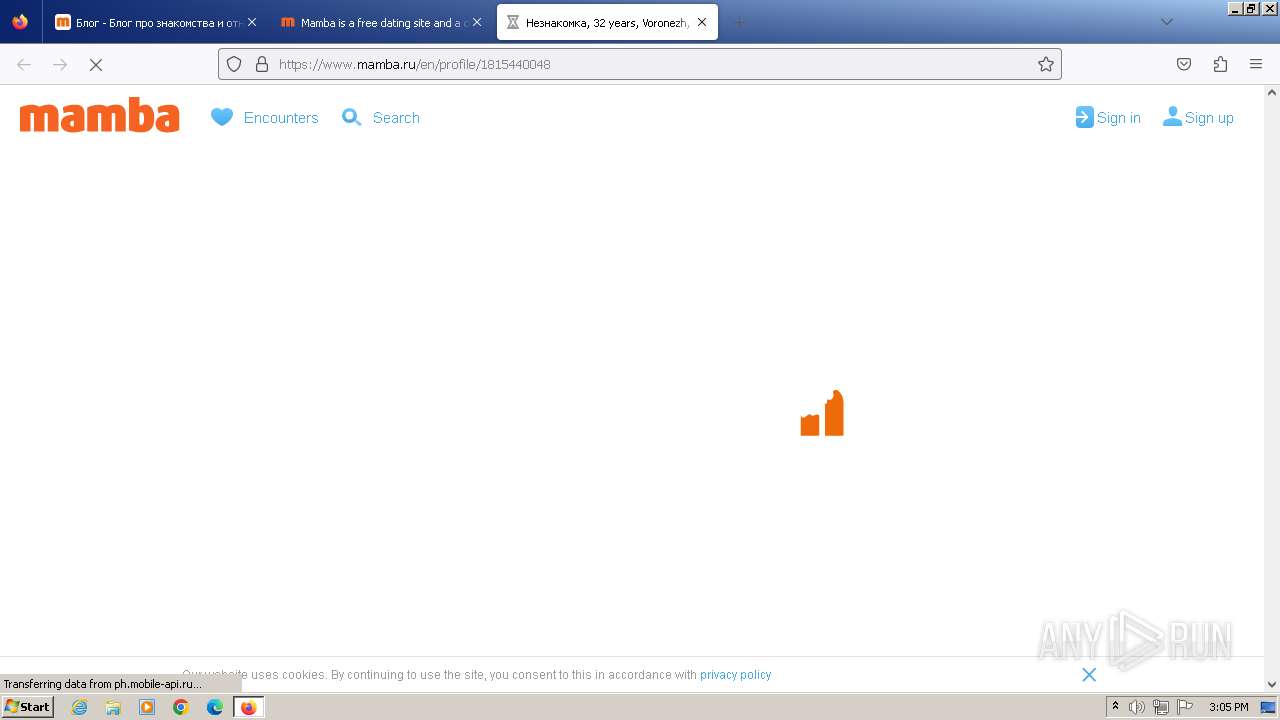Bookmark this page with star icon
1280x720 pixels.
click(1046, 64)
